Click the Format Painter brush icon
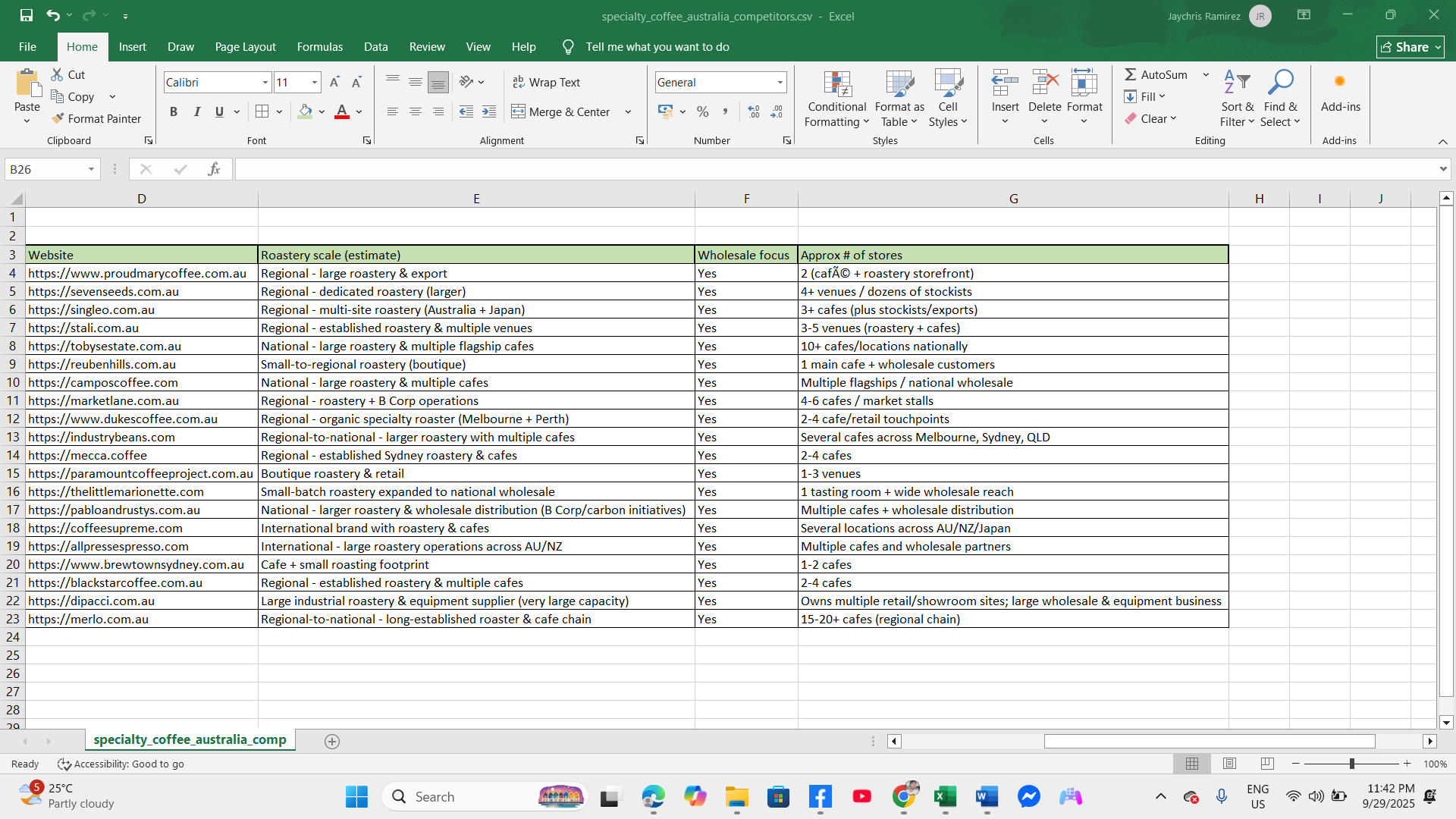 pyautogui.click(x=58, y=118)
